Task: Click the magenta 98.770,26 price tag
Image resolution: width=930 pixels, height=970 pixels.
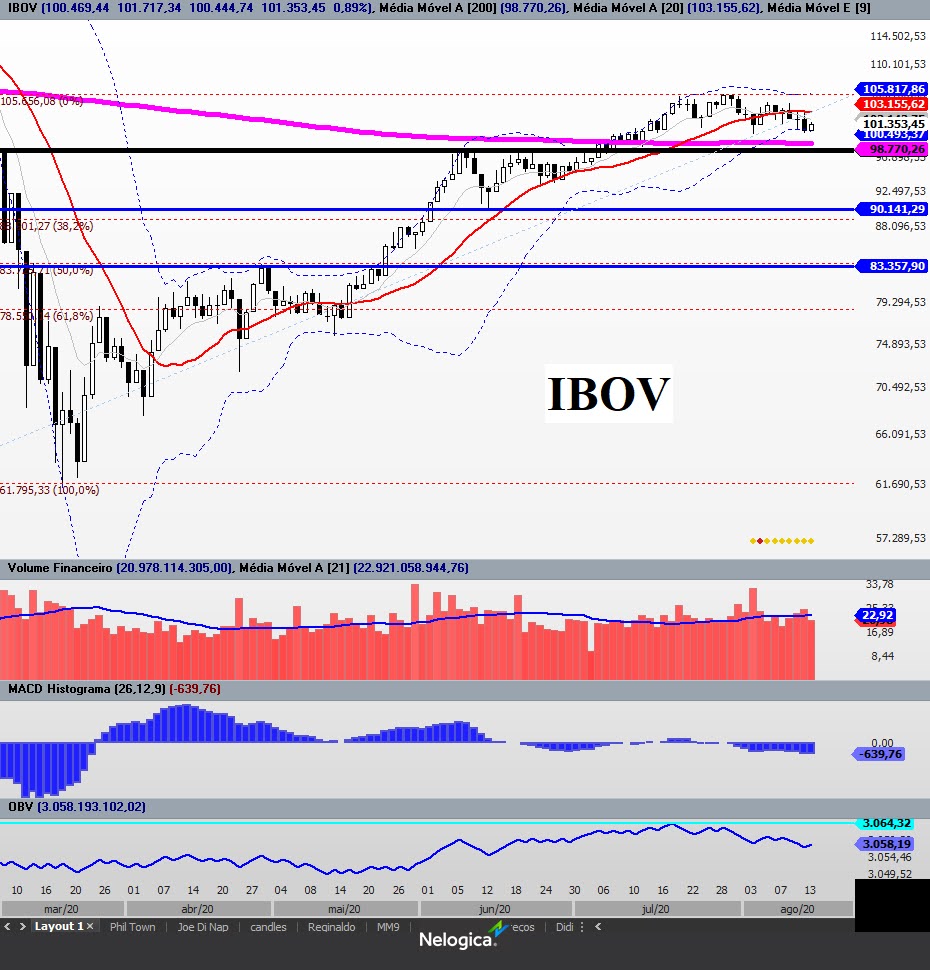Action: (x=891, y=149)
